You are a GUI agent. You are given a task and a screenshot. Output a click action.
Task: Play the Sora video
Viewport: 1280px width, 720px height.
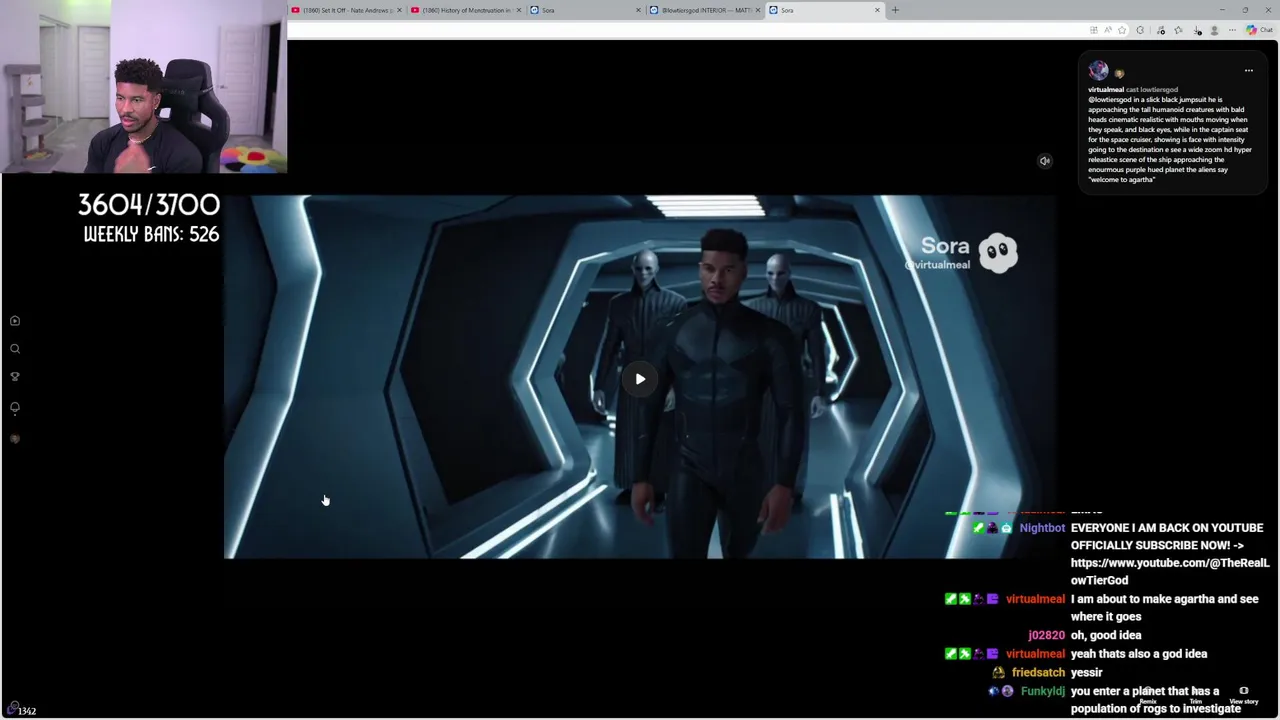pyautogui.click(x=640, y=379)
